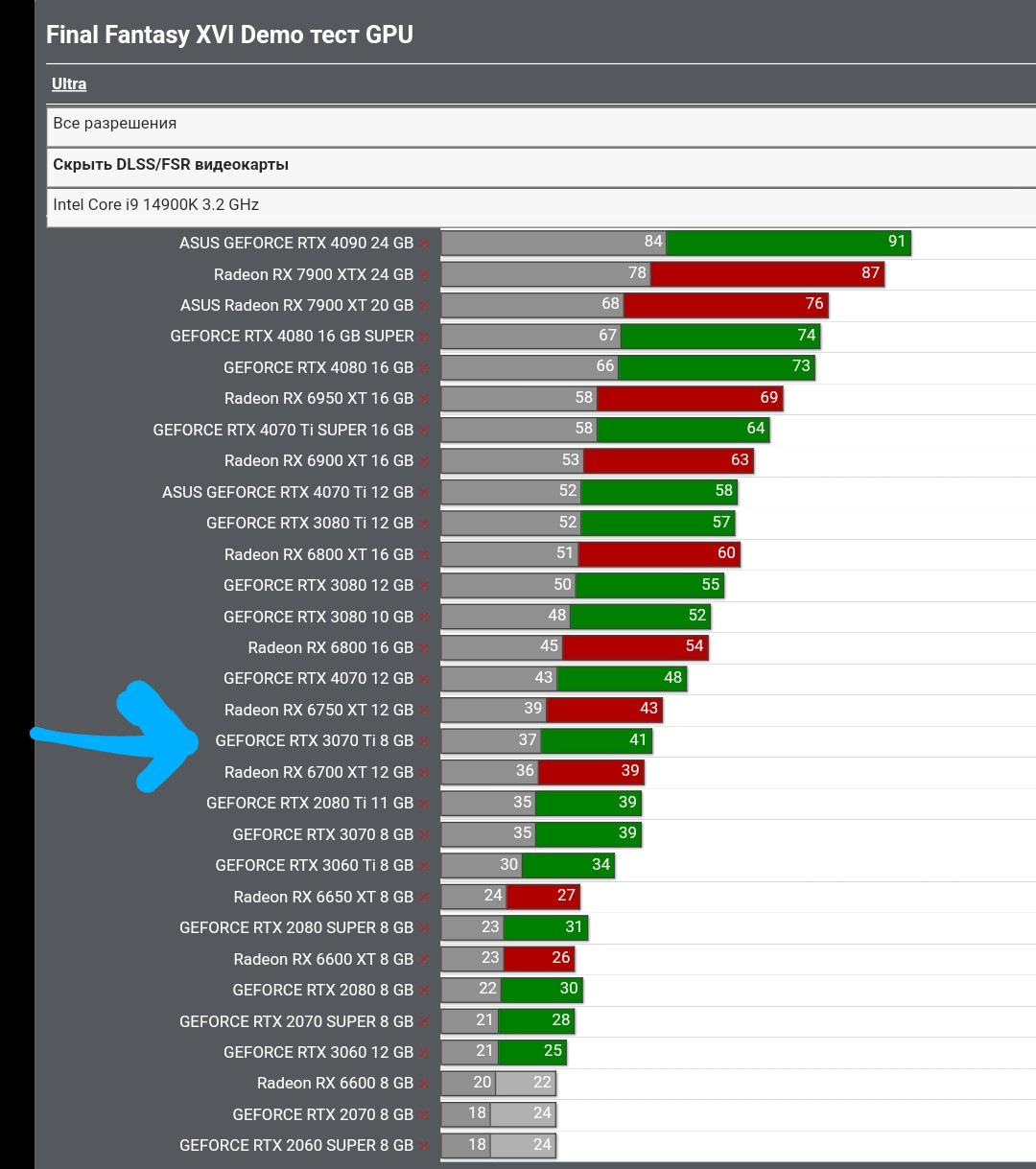Image resolution: width=1036 pixels, height=1169 pixels.
Task: Click red bar showing 87 for RX 7900 XTX
Action: tap(766, 273)
